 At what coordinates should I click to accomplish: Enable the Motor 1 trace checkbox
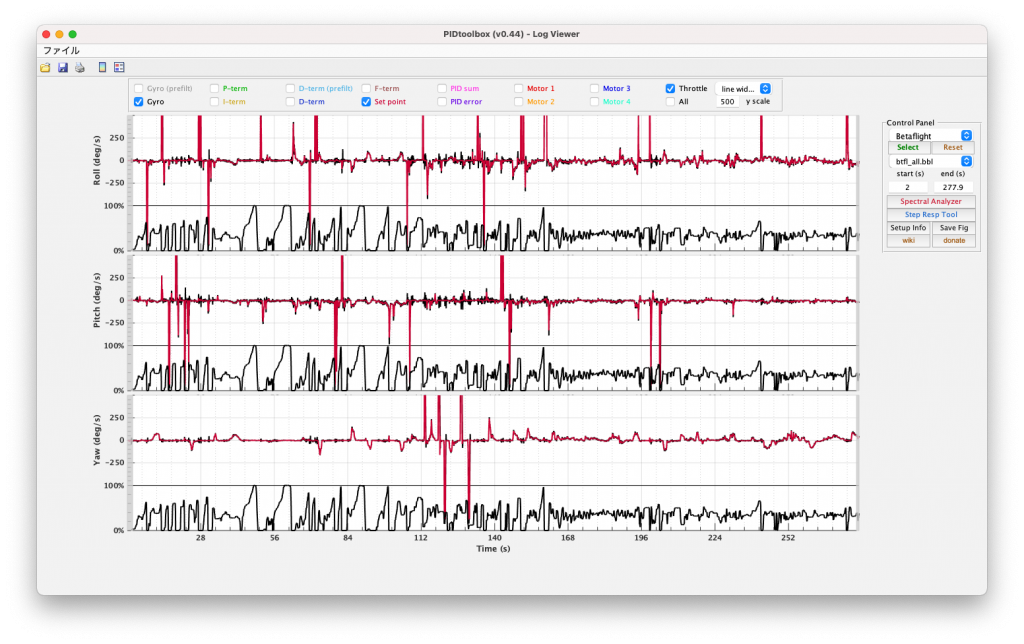[x=519, y=88]
